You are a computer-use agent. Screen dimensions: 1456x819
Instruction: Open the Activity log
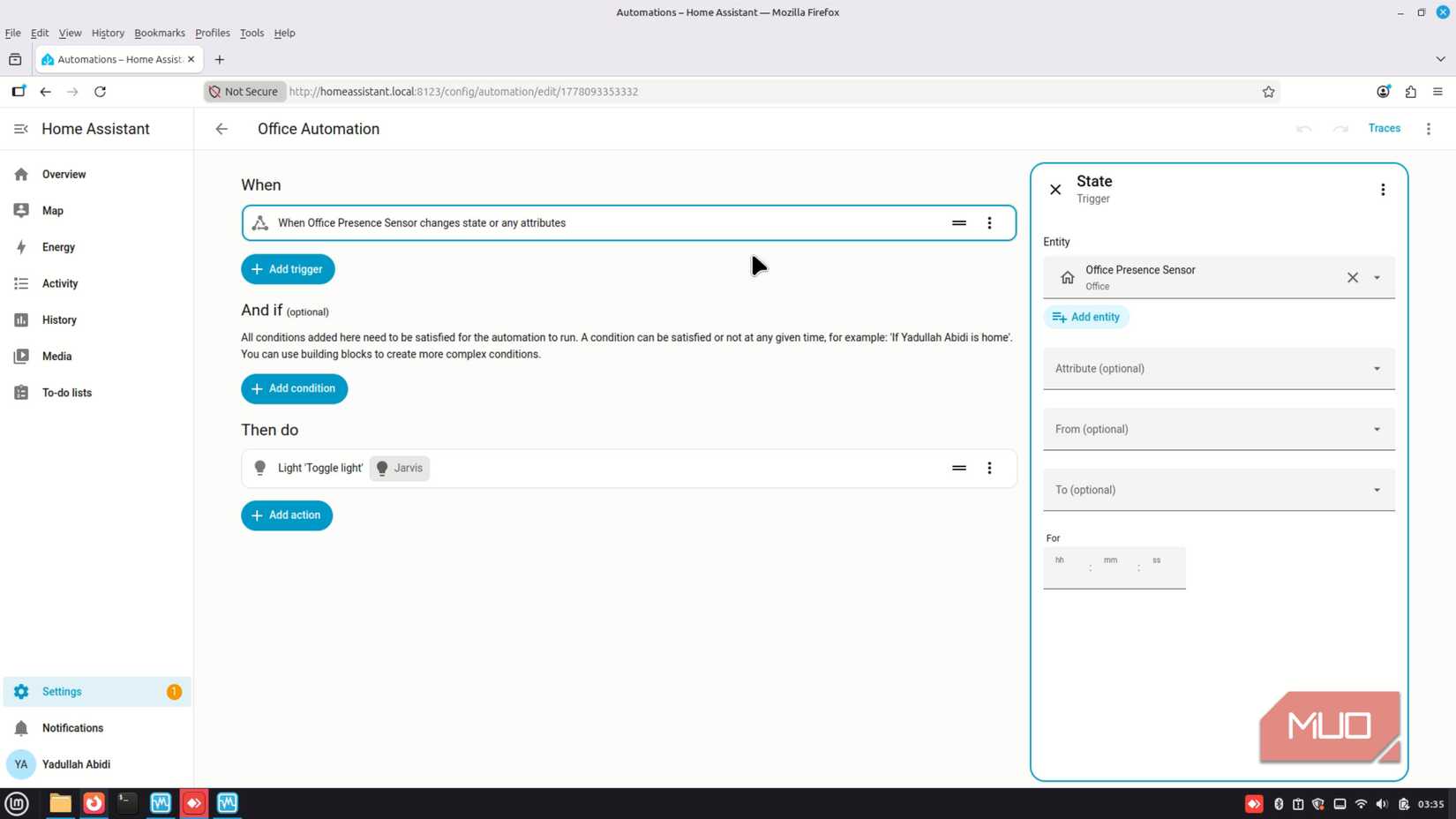(97, 283)
